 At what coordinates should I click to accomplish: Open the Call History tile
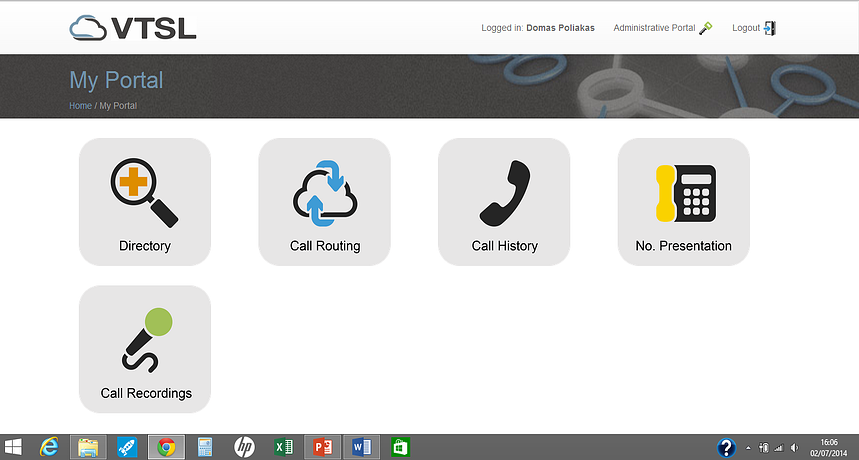click(504, 202)
